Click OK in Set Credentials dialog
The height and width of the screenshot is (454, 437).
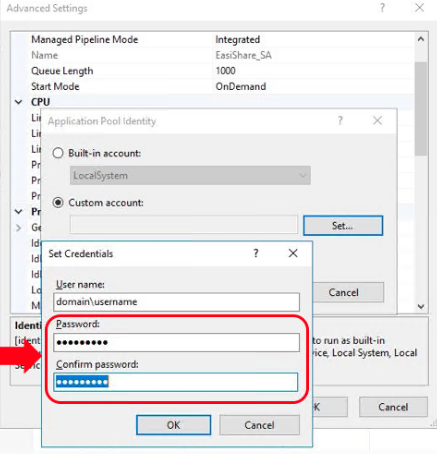[173, 425]
